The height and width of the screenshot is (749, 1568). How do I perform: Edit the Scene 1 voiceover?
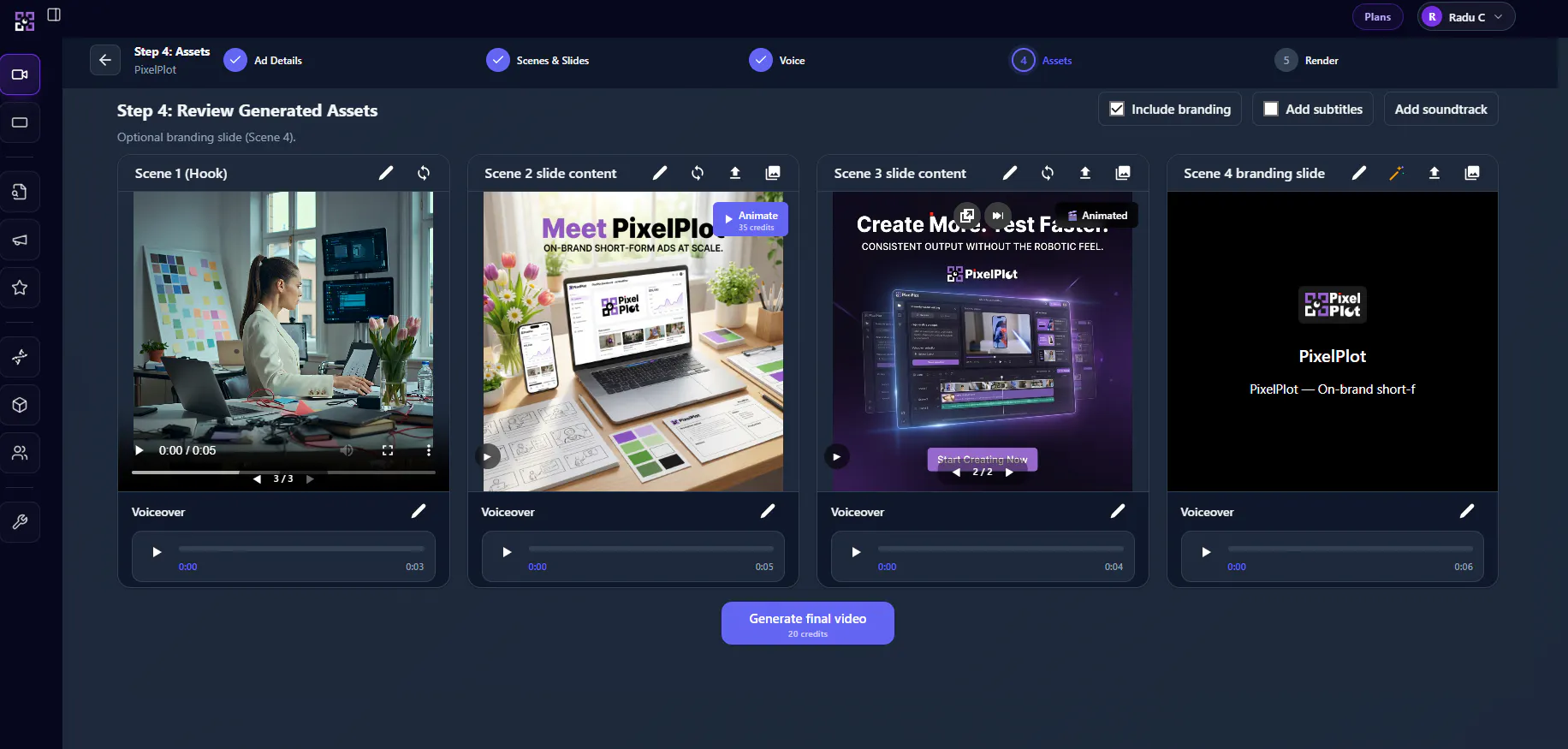[x=419, y=511]
